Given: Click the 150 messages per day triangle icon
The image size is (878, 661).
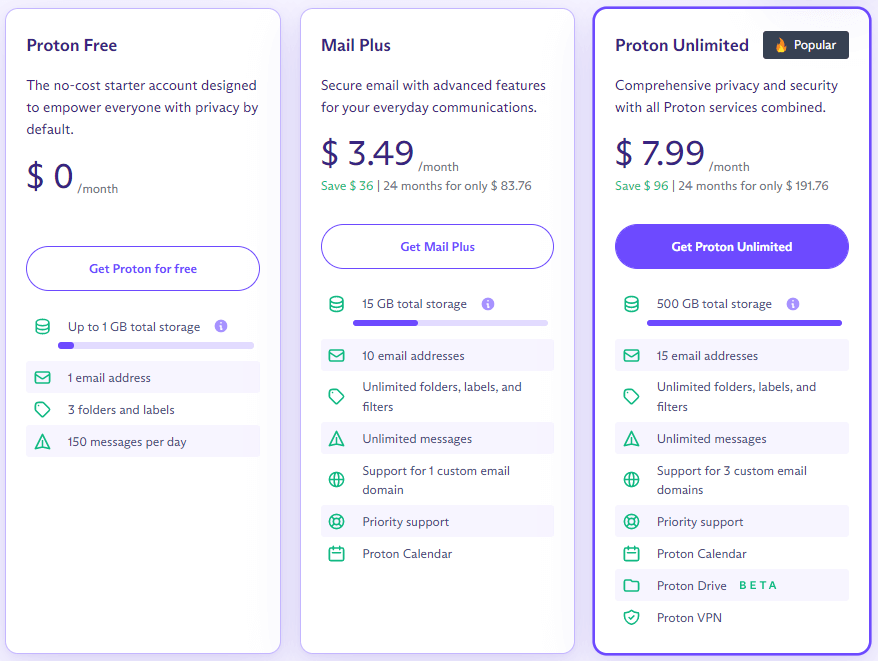Looking at the screenshot, I should [43, 442].
